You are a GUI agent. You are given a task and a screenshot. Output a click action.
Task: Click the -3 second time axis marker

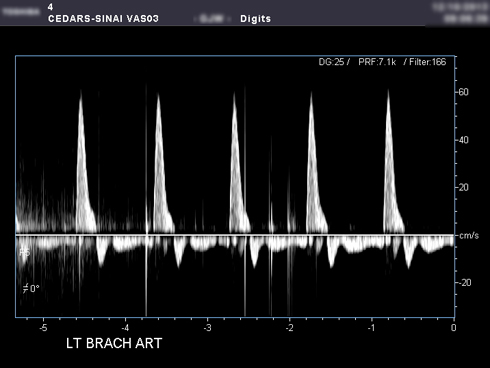tap(207, 328)
